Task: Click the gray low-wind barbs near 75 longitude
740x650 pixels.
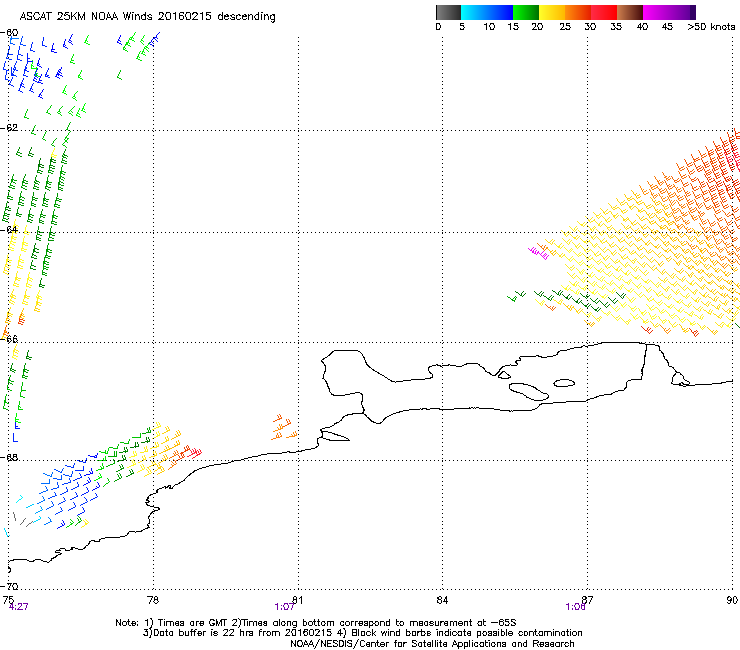Action: (23, 520)
